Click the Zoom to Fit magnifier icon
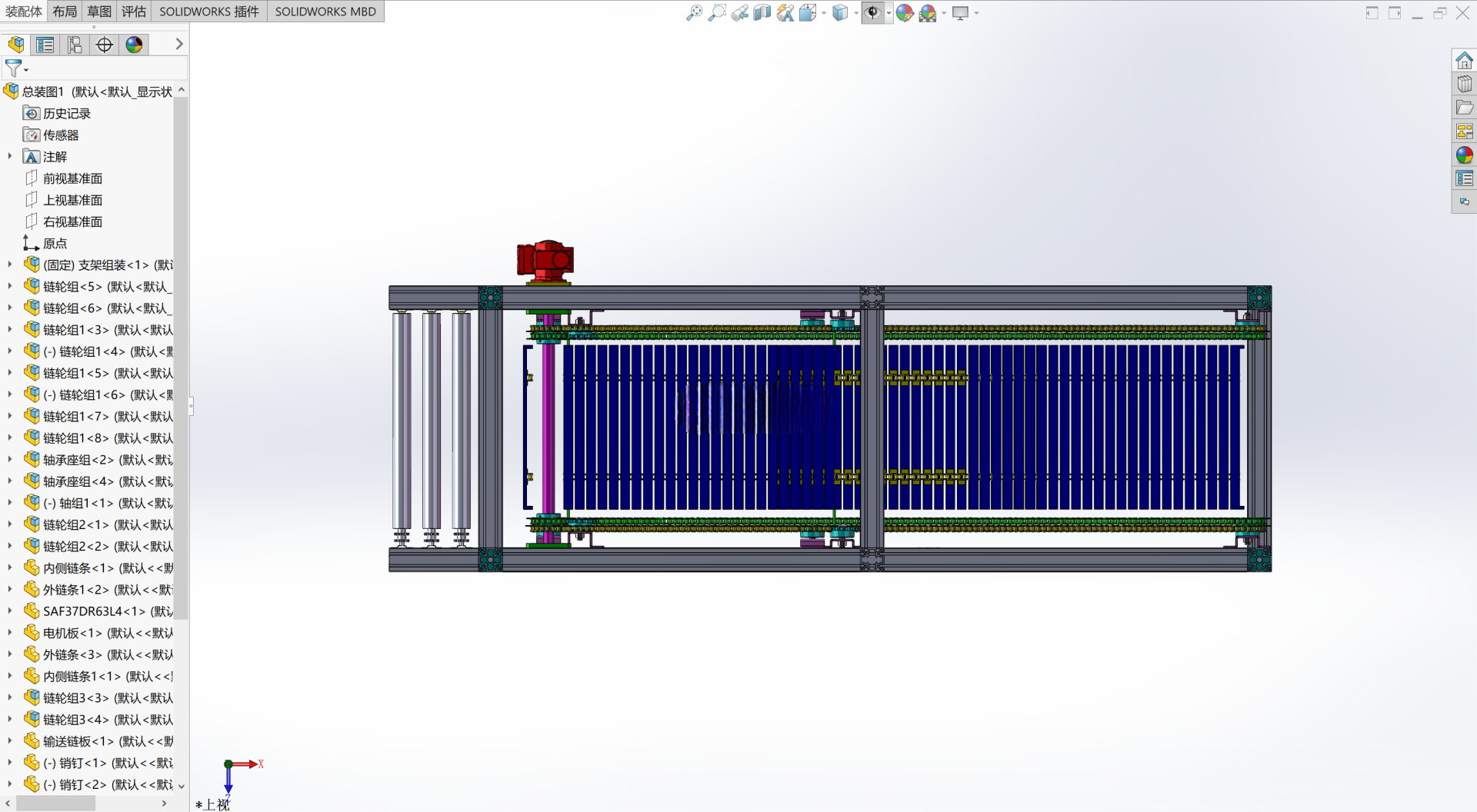The height and width of the screenshot is (812, 1477). 694,12
